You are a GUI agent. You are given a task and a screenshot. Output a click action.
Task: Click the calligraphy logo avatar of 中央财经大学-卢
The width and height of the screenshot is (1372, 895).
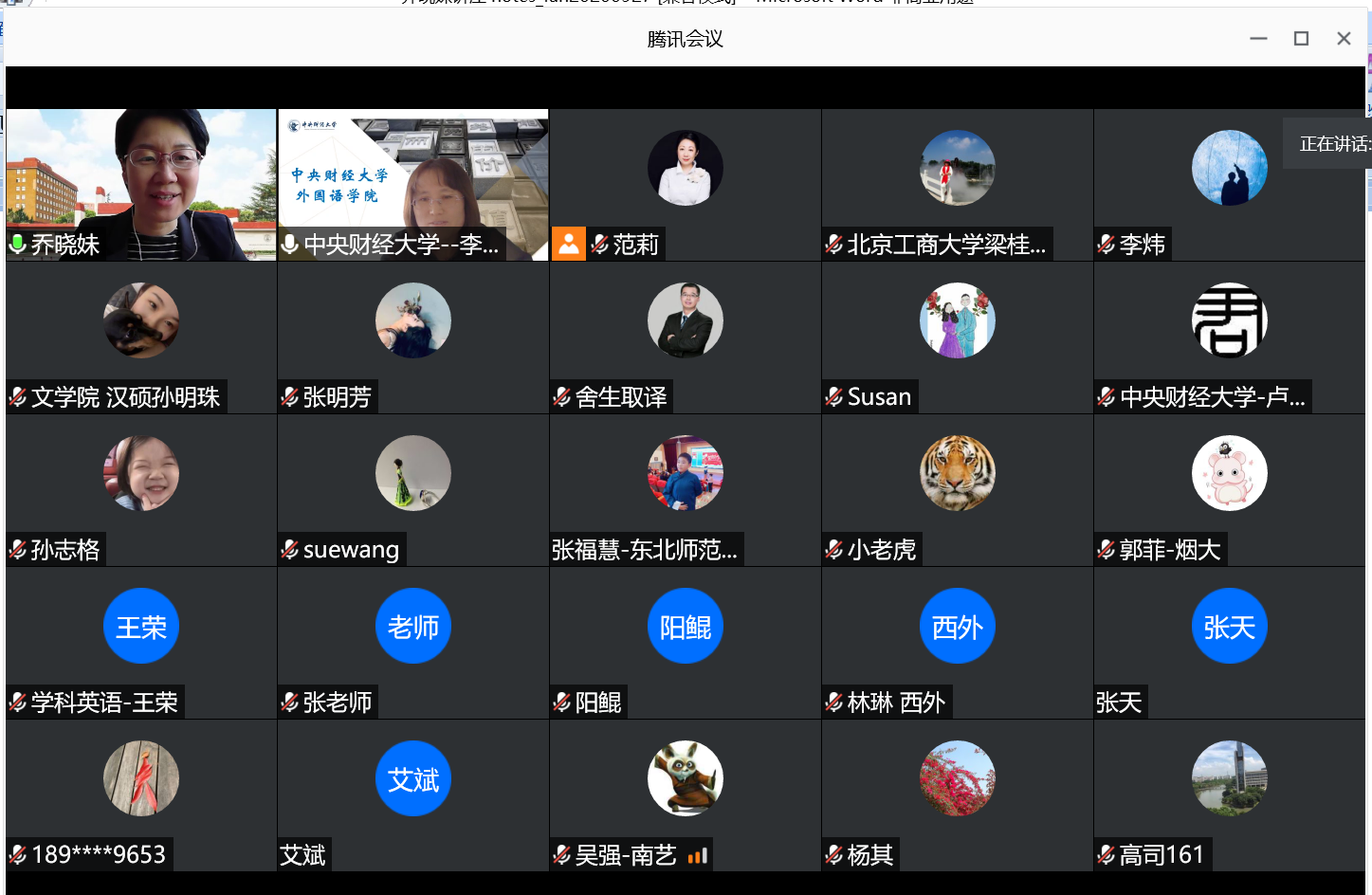point(1230,320)
